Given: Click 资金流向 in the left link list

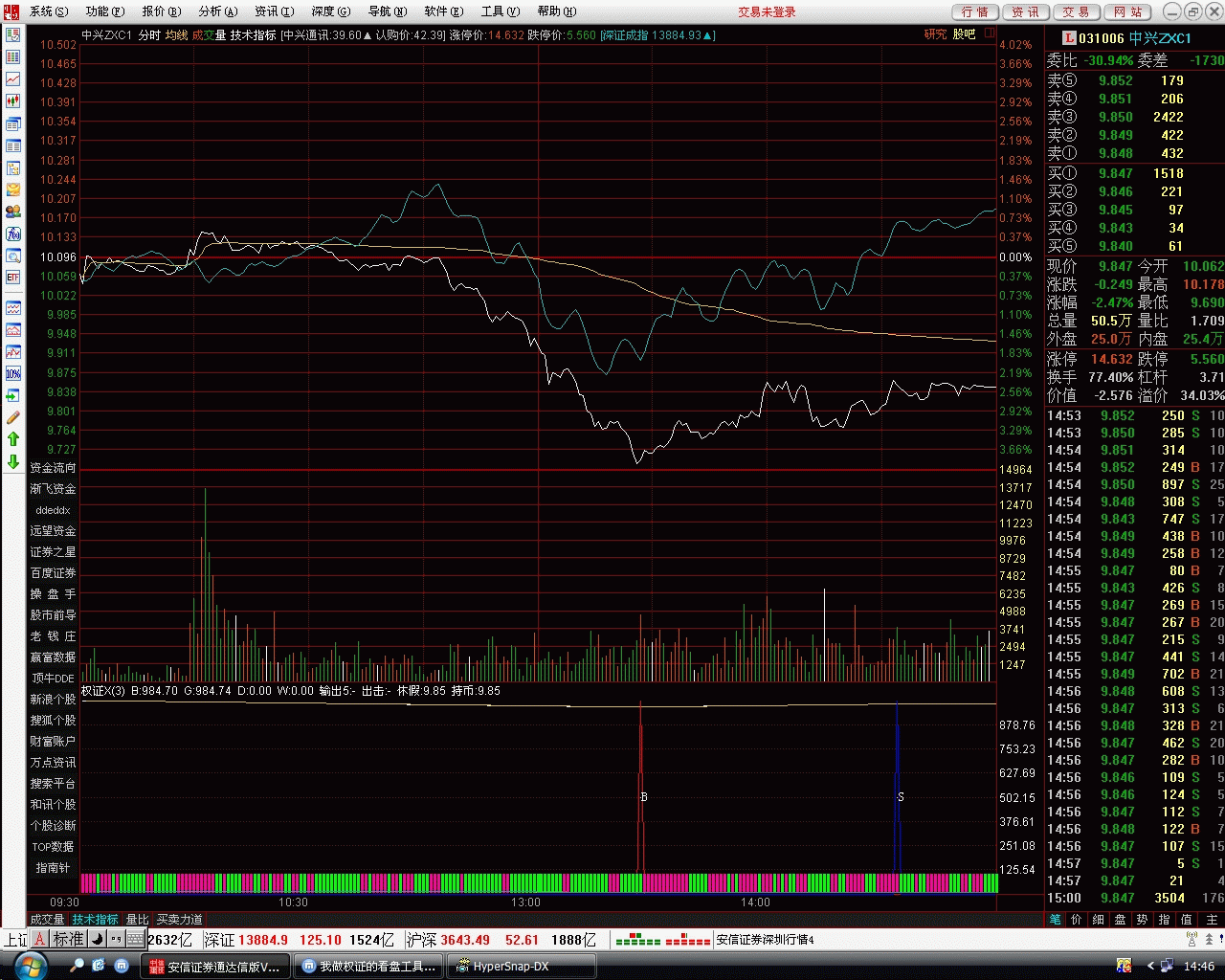Looking at the screenshot, I should [53, 468].
